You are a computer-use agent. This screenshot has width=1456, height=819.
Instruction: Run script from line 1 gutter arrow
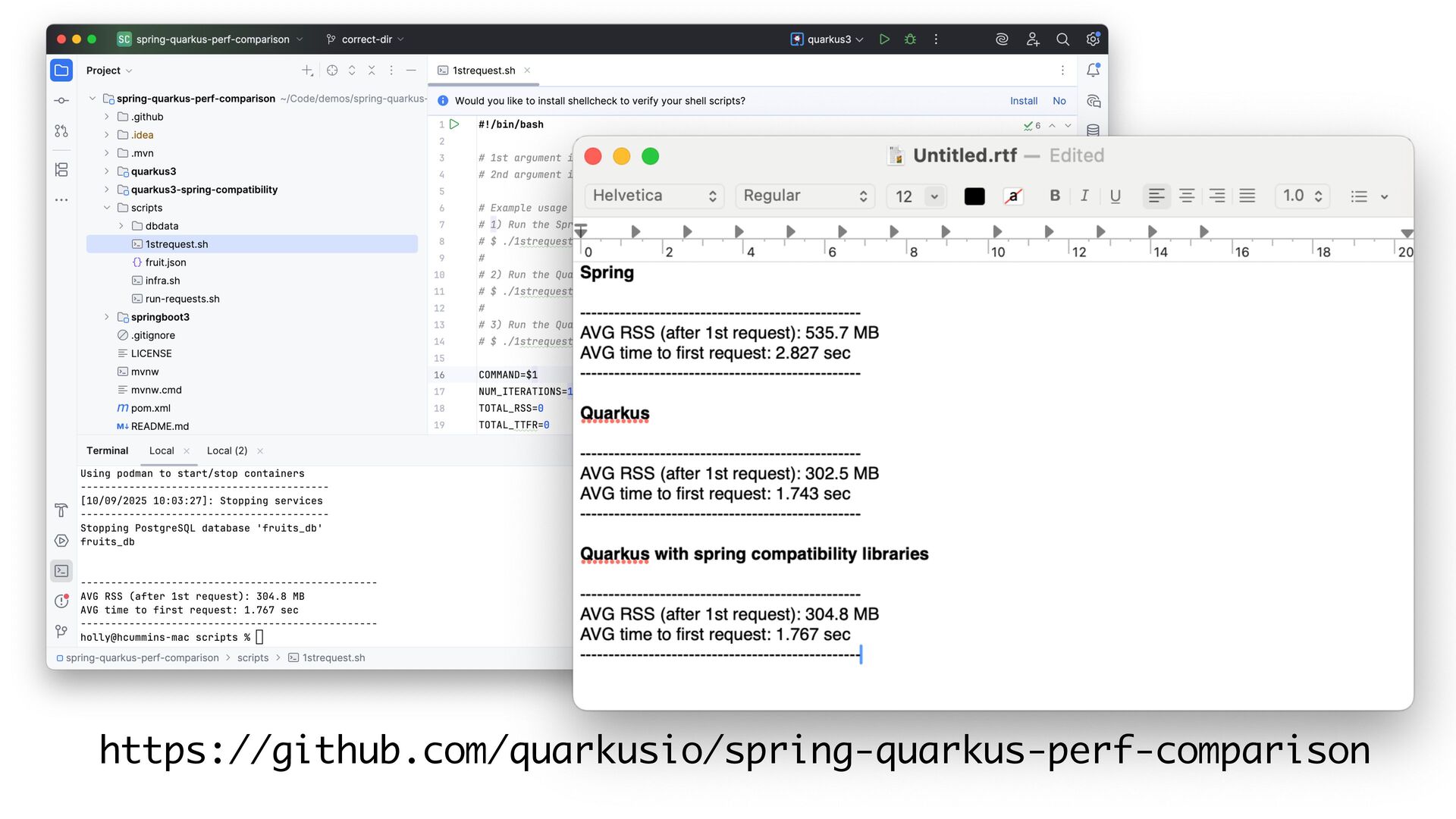point(454,124)
